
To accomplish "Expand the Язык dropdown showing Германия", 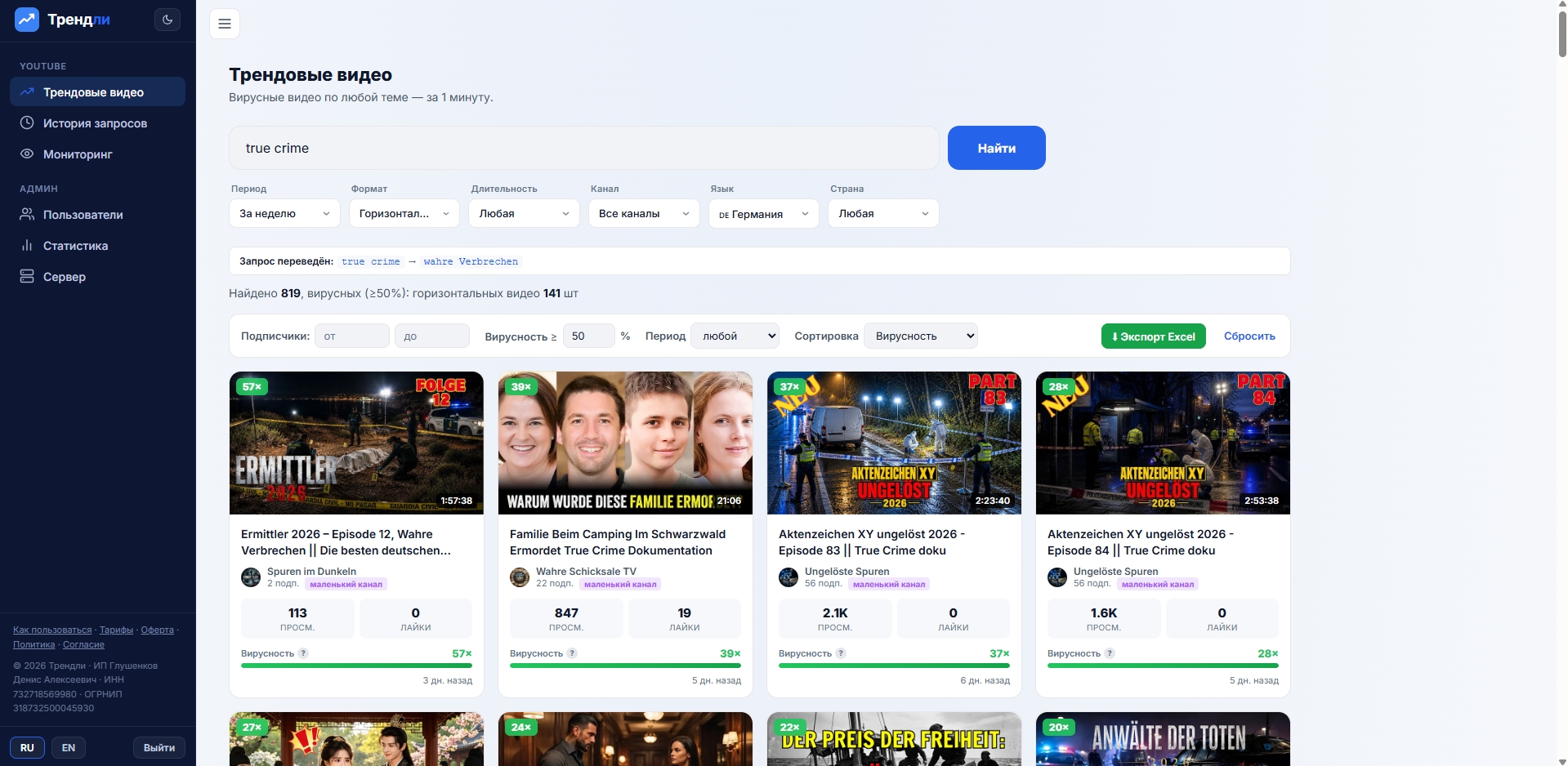I will tap(764, 213).
